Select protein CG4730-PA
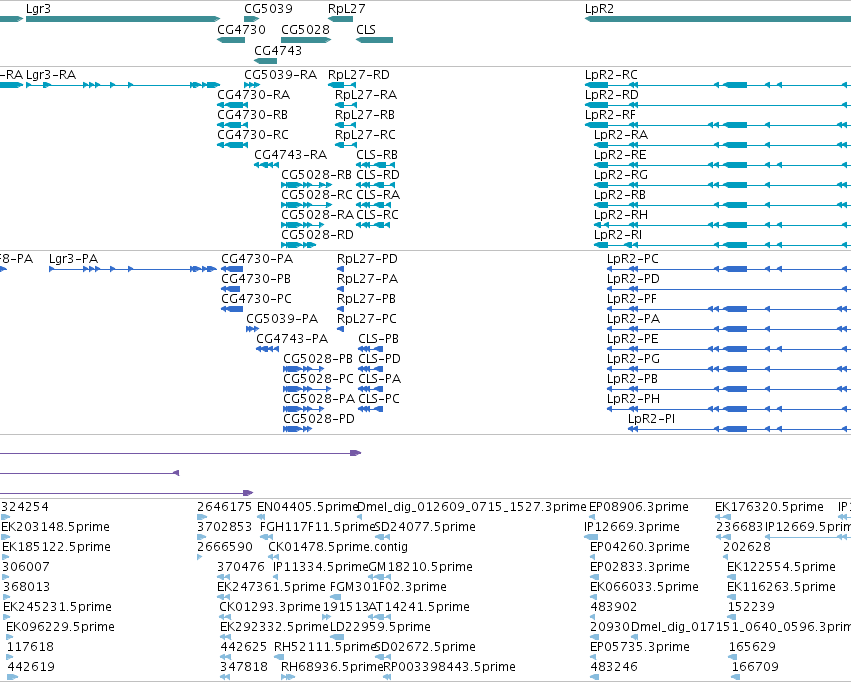Viewport: 851px width, 682px height. [x=257, y=259]
